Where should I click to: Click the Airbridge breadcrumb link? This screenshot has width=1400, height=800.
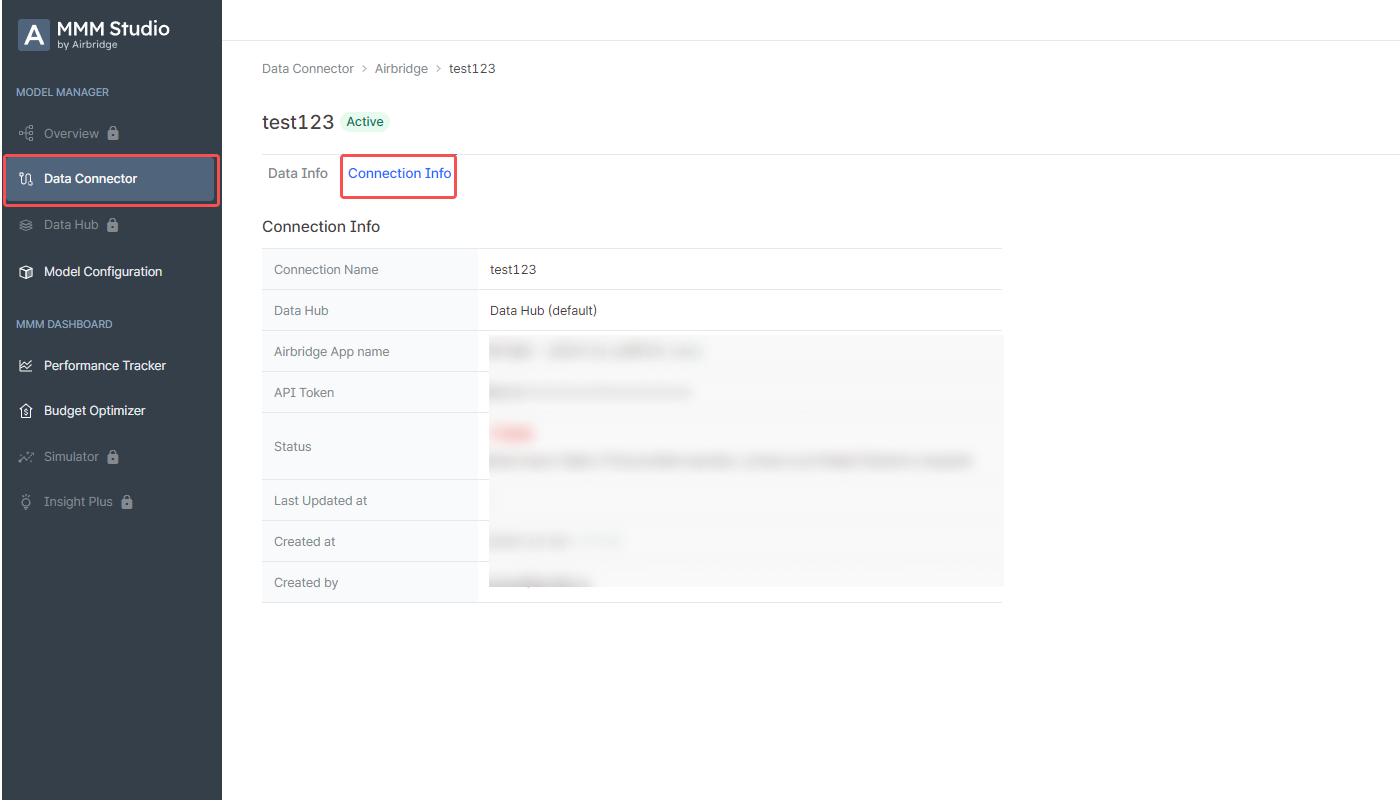coord(401,69)
